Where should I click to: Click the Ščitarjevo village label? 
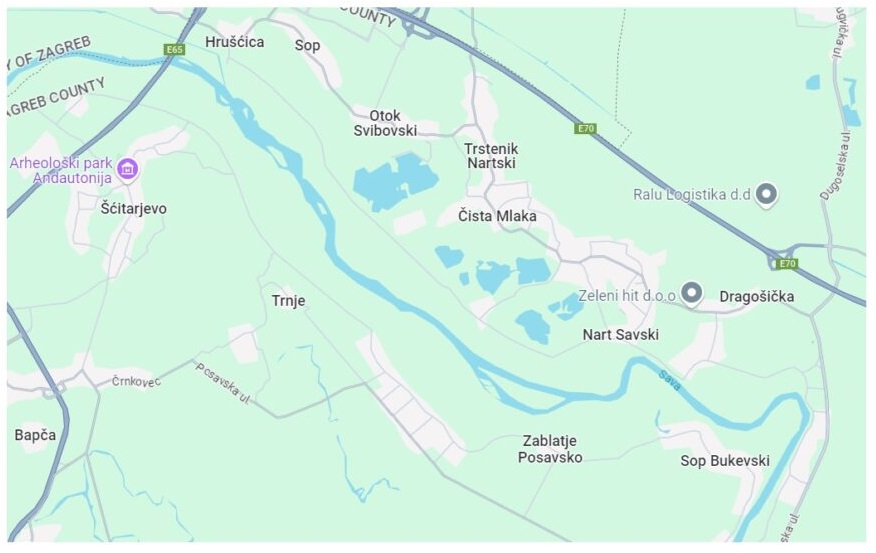[134, 209]
